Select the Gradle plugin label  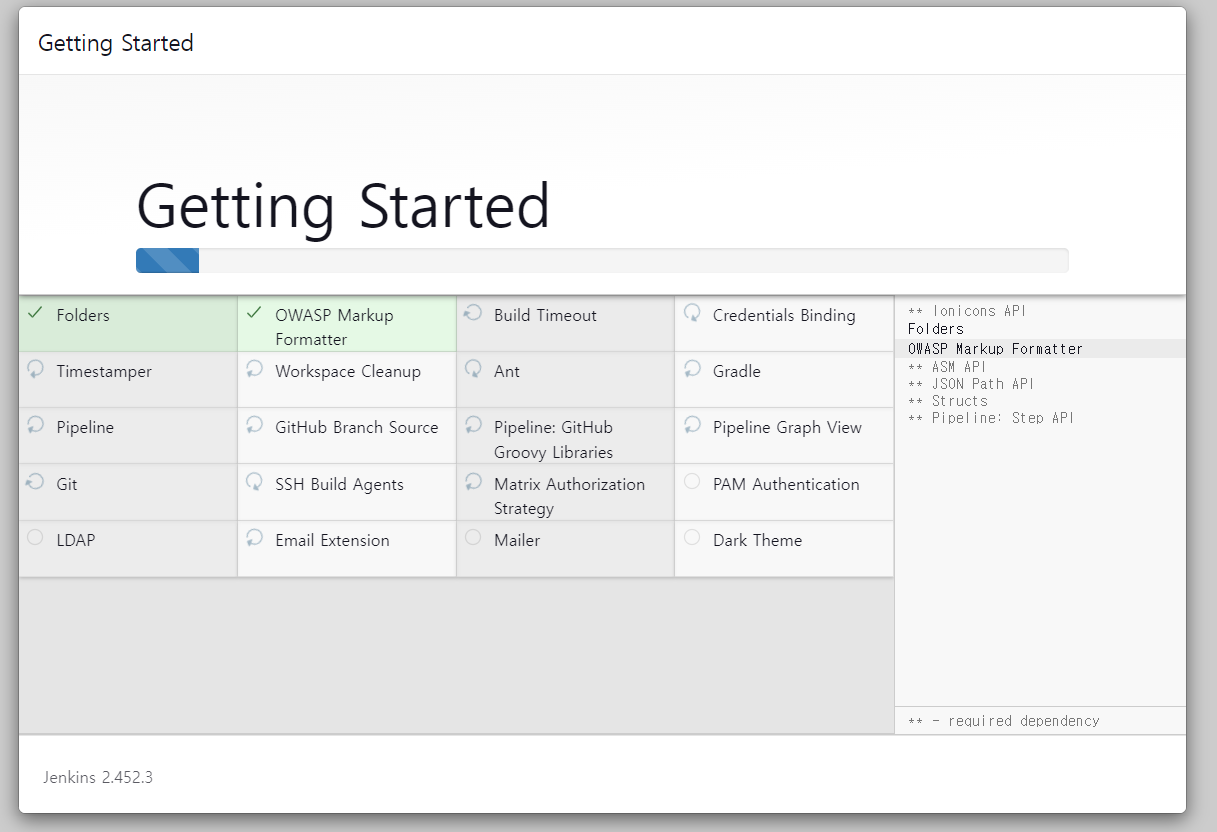(x=737, y=371)
